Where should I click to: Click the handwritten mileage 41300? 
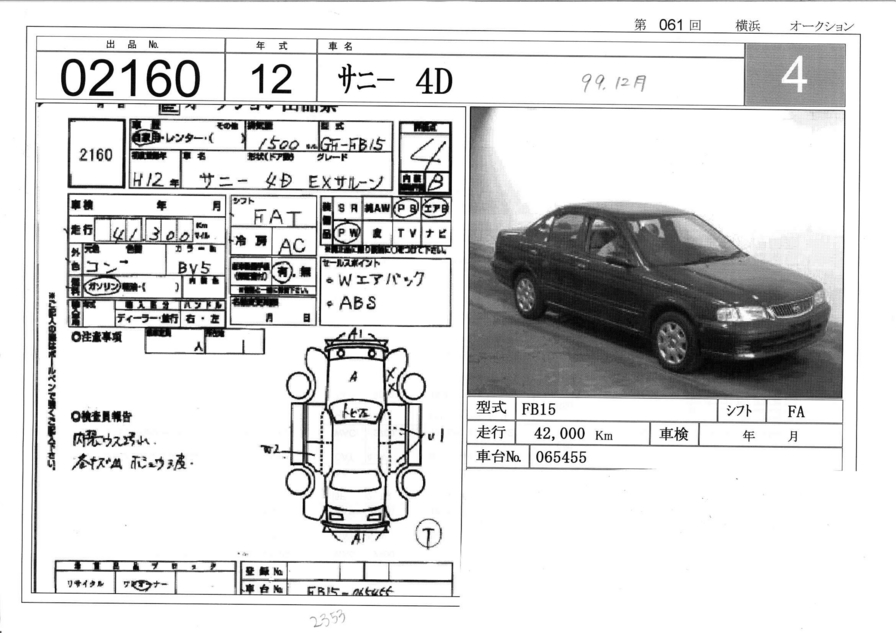pos(151,233)
